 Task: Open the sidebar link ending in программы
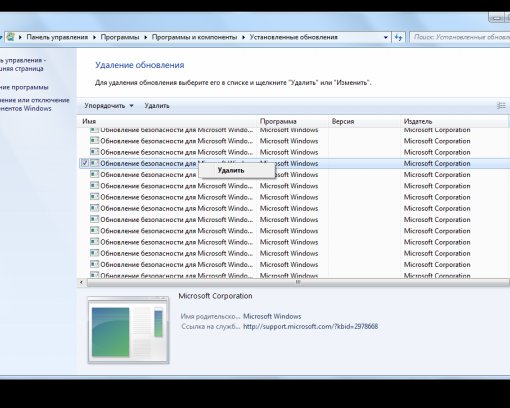tap(24, 87)
